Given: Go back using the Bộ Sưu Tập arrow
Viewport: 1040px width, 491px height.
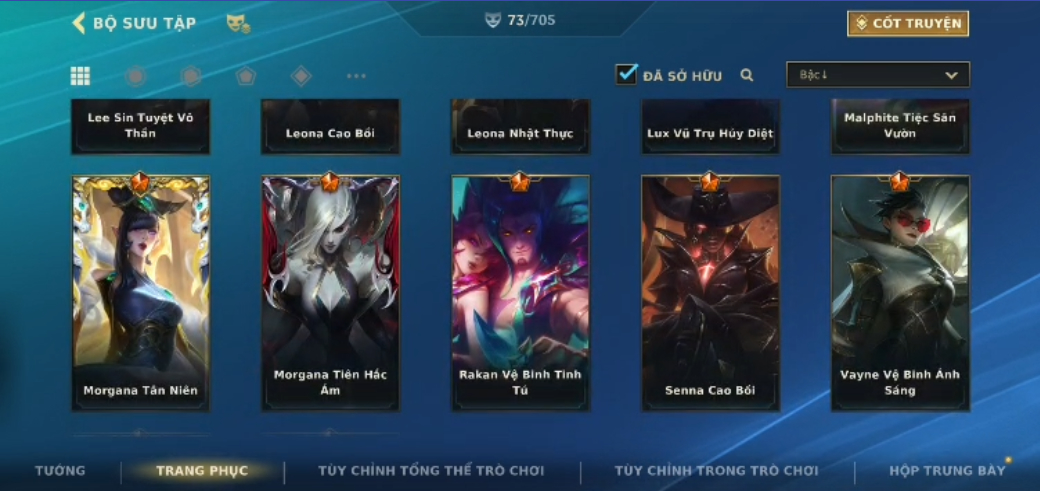Looking at the screenshot, I should click(x=78, y=23).
